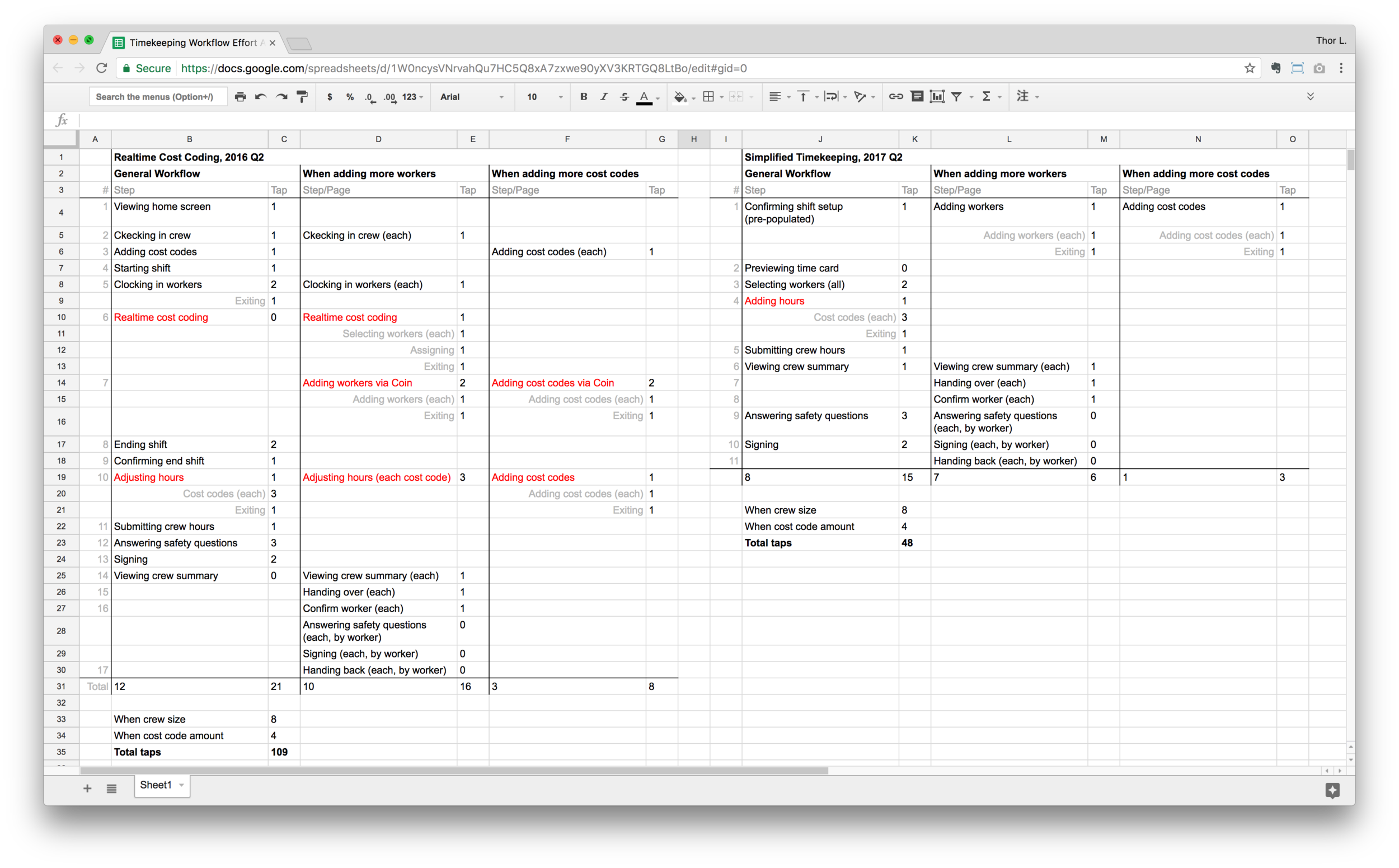Open font size 10 dropdown
Image resolution: width=1399 pixels, height=868 pixels.
544,97
